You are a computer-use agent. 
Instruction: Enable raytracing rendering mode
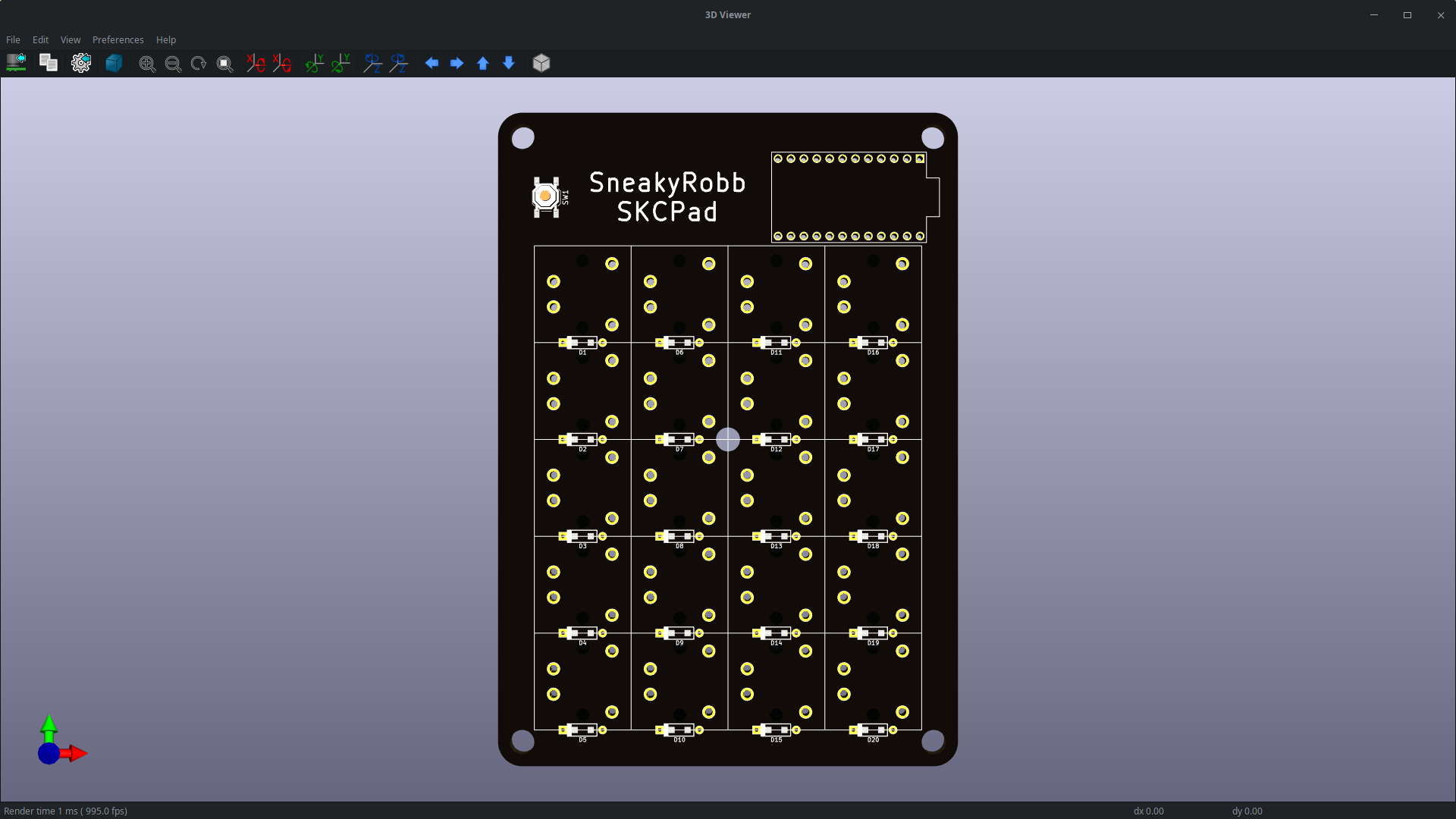(x=114, y=63)
